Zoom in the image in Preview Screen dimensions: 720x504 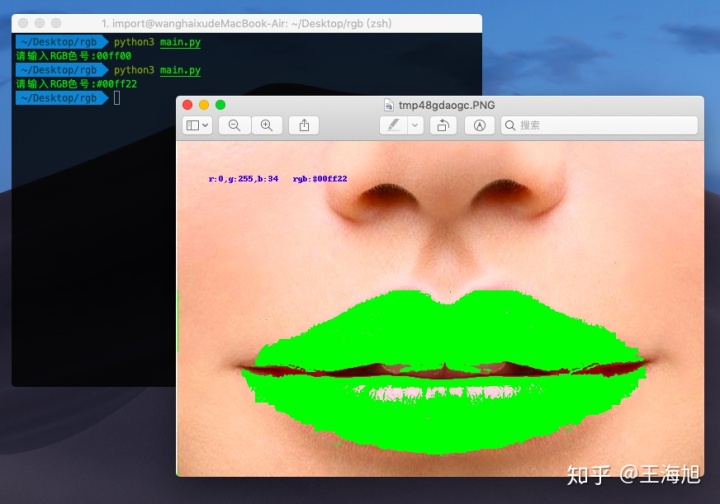point(267,125)
